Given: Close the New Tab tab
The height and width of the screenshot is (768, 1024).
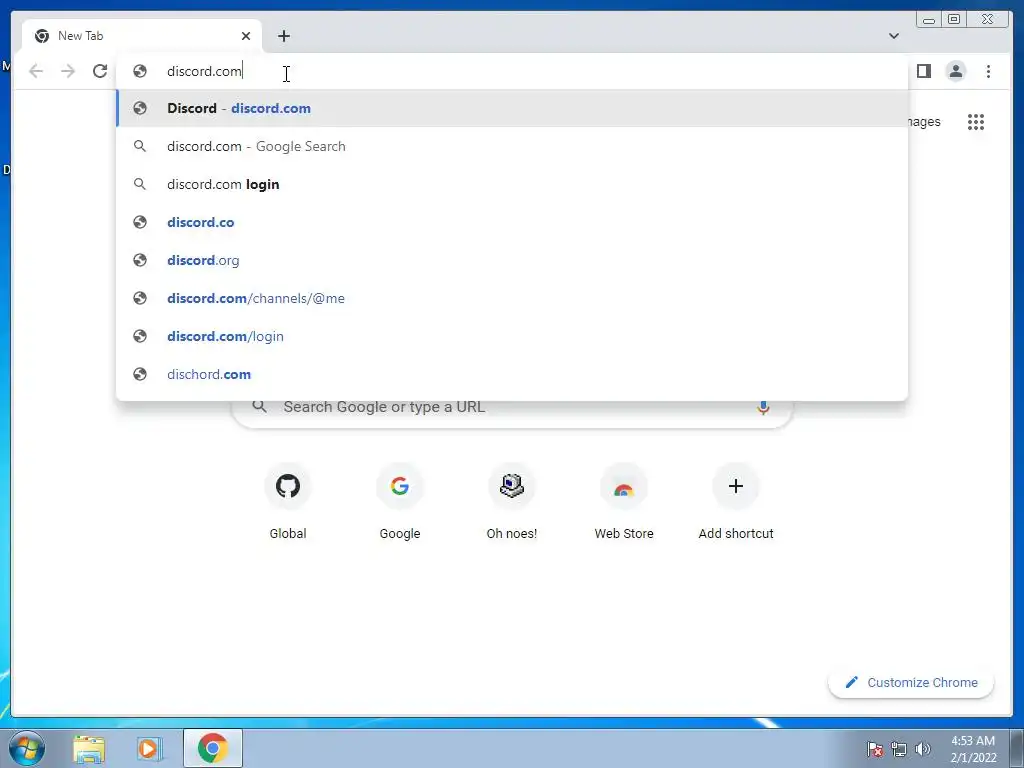Looking at the screenshot, I should coord(246,36).
